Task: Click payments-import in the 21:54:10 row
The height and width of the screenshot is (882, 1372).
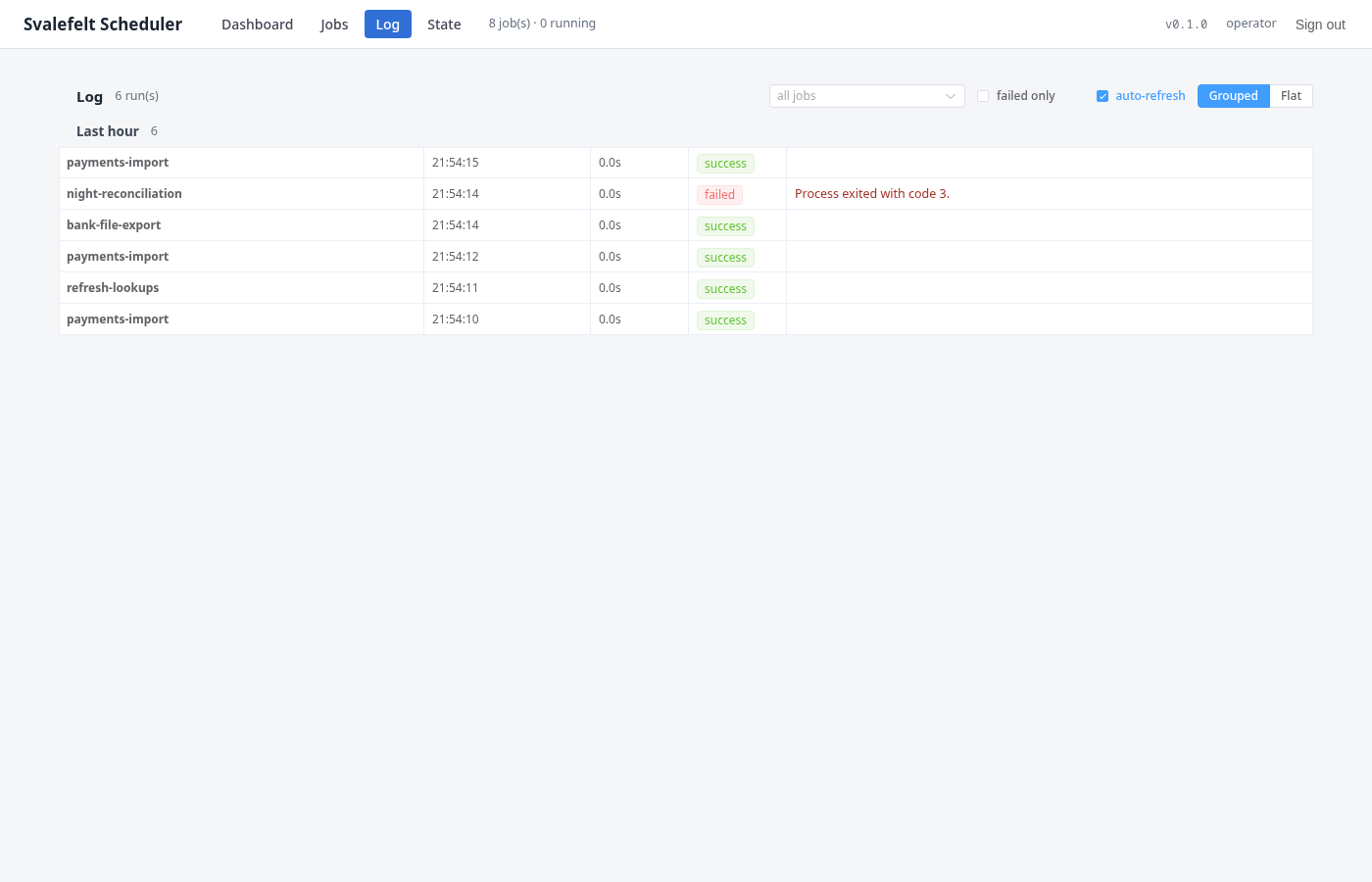Action: click(118, 319)
